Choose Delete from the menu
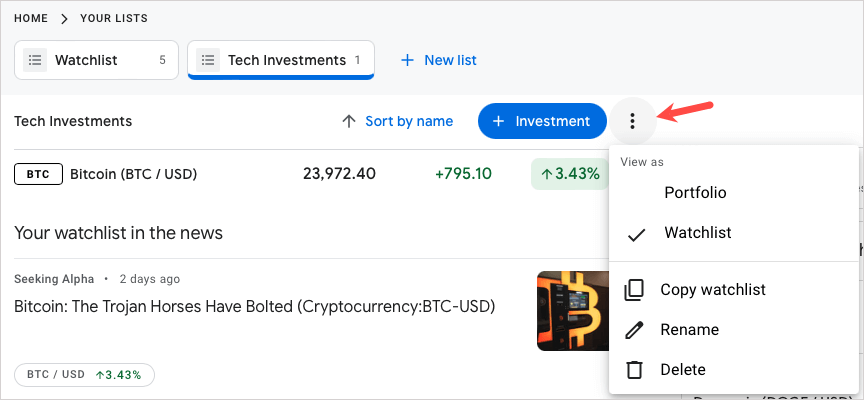The image size is (864, 400). (682, 370)
